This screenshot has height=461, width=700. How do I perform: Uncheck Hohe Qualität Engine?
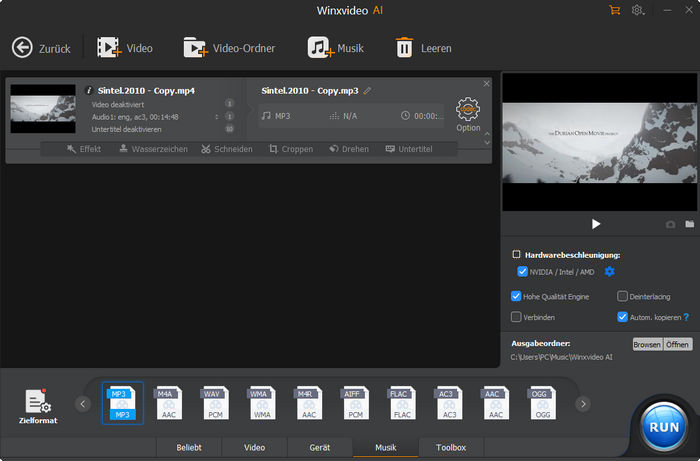click(516, 296)
